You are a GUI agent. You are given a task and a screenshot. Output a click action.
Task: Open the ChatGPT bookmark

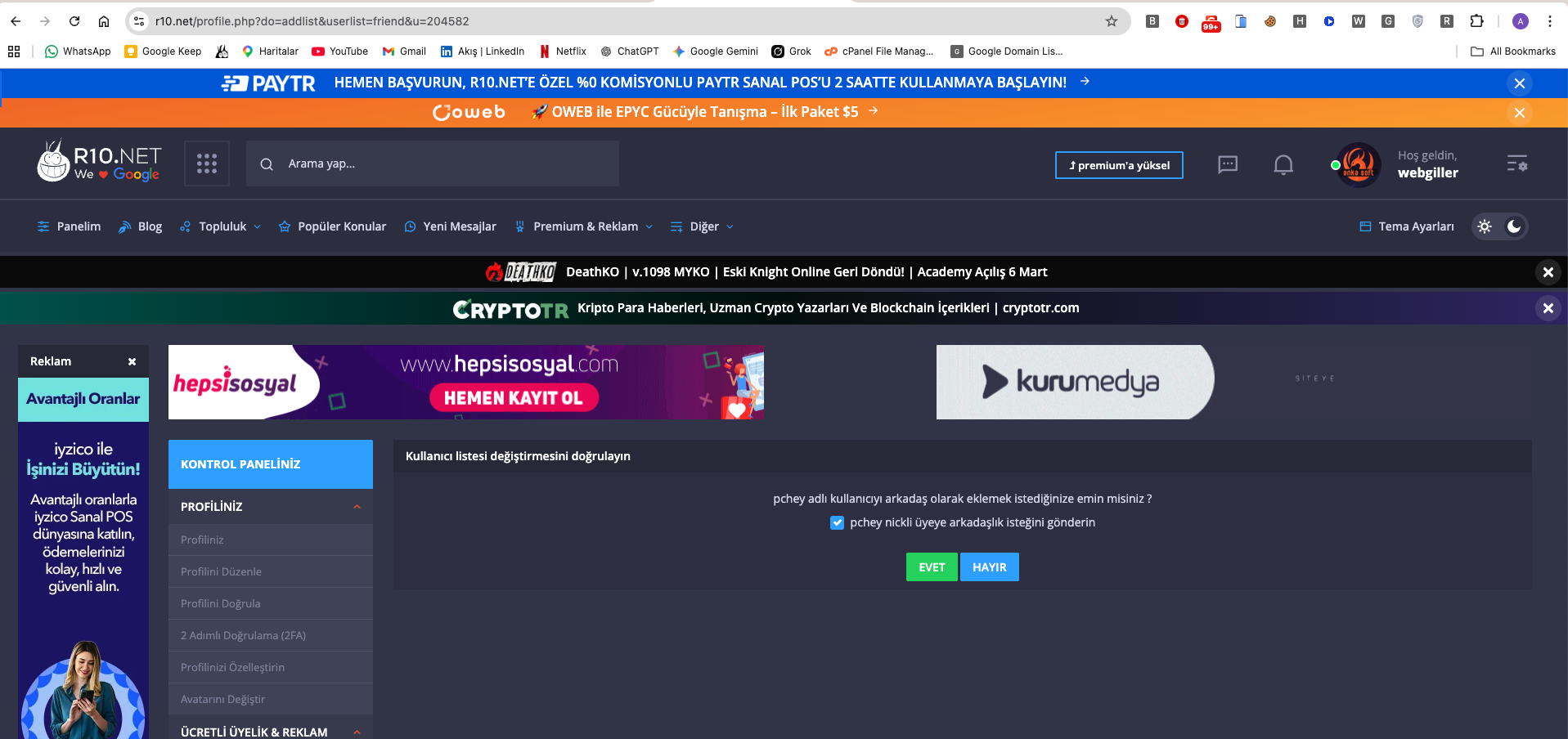(629, 52)
